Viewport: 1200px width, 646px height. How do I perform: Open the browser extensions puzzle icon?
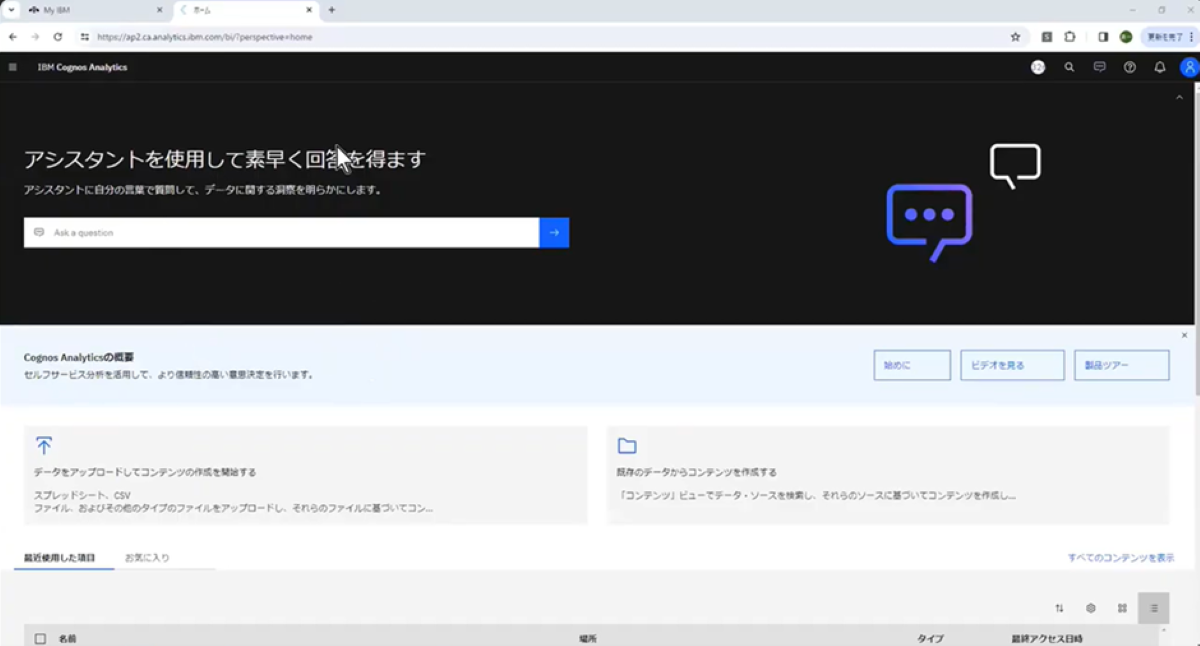1070,37
